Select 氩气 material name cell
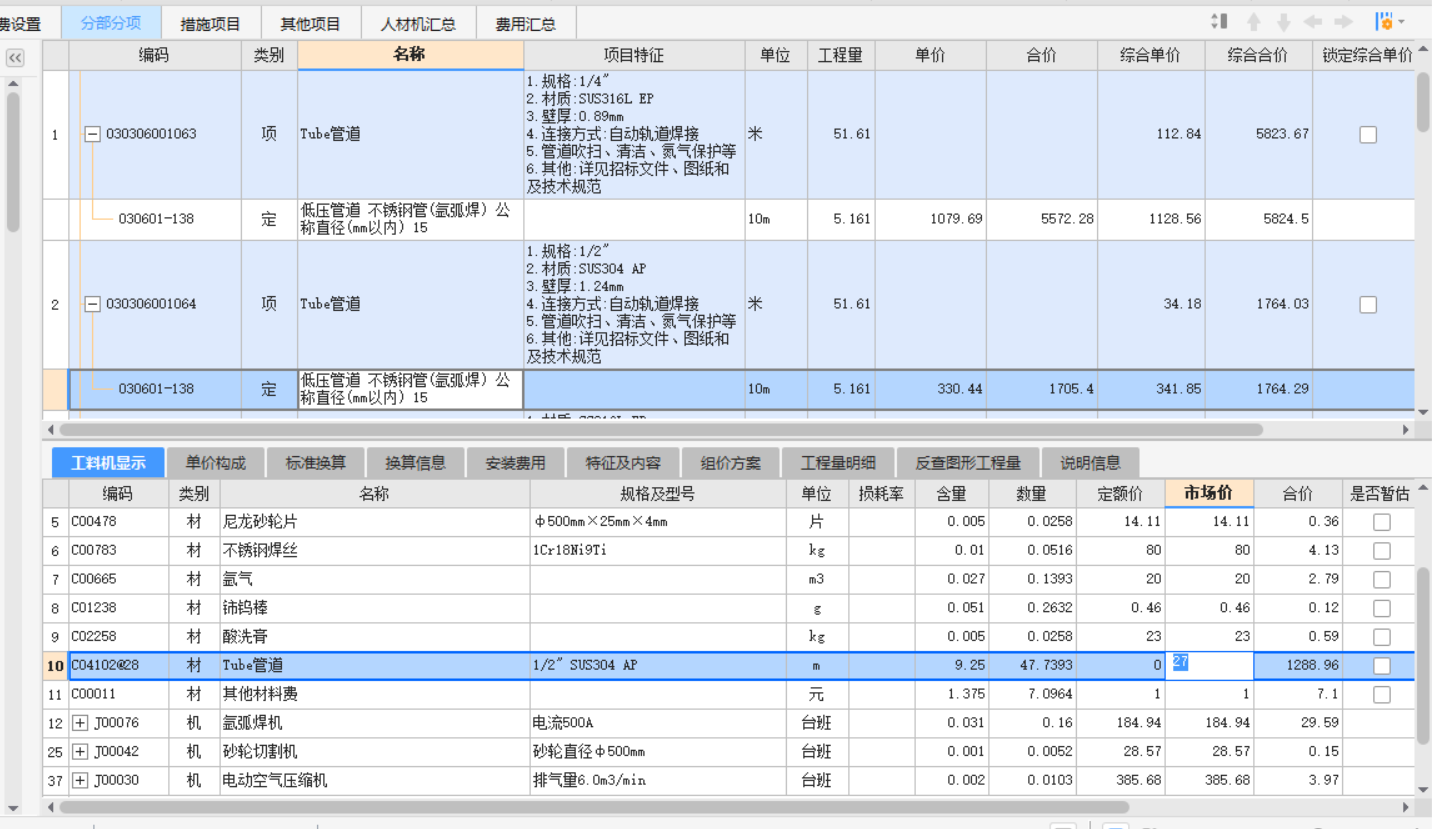The height and width of the screenshot is (829, 1432). (x=374, y=579)
